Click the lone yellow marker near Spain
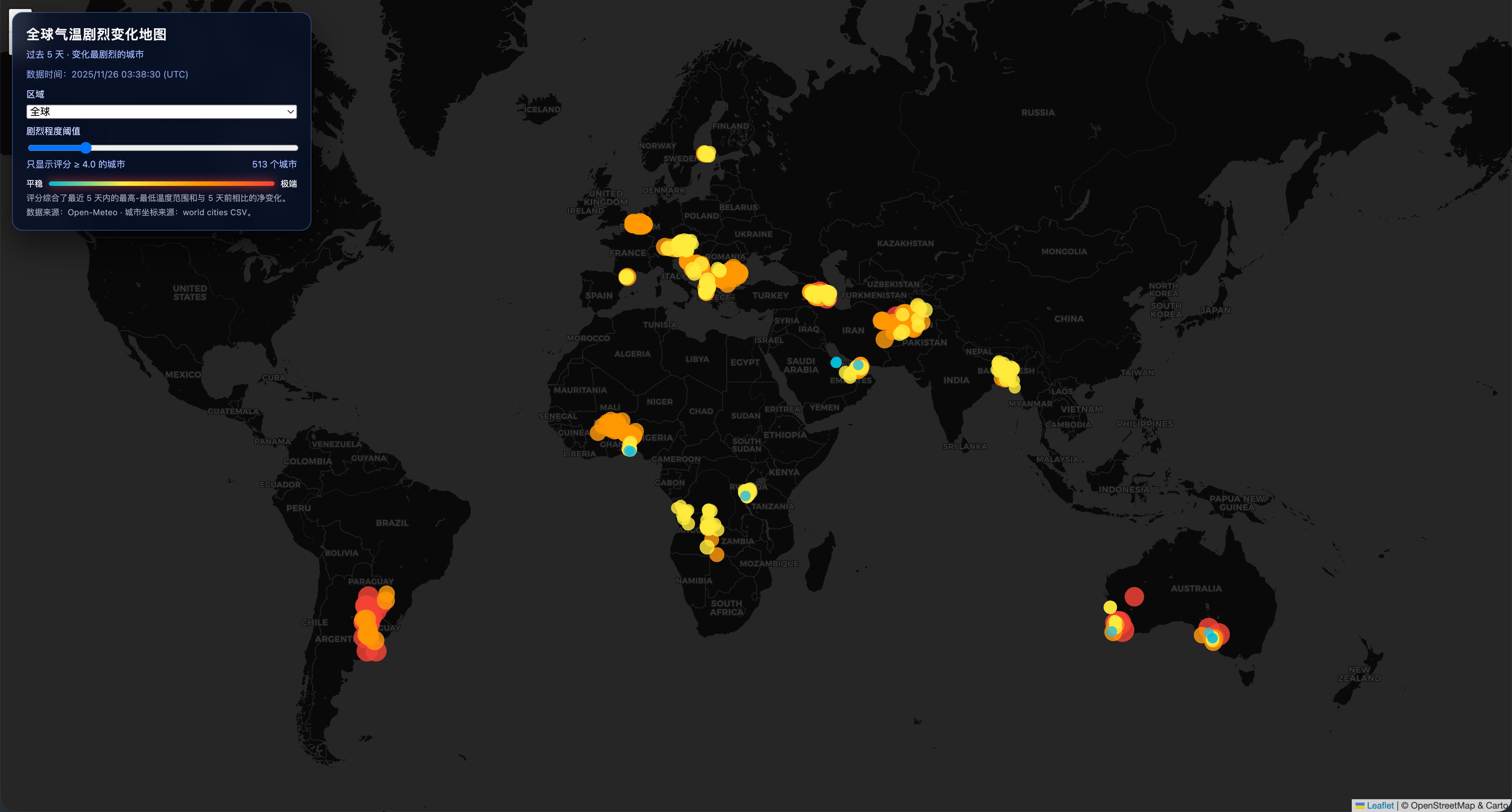The image size is (1512, 812). (627, 277)
